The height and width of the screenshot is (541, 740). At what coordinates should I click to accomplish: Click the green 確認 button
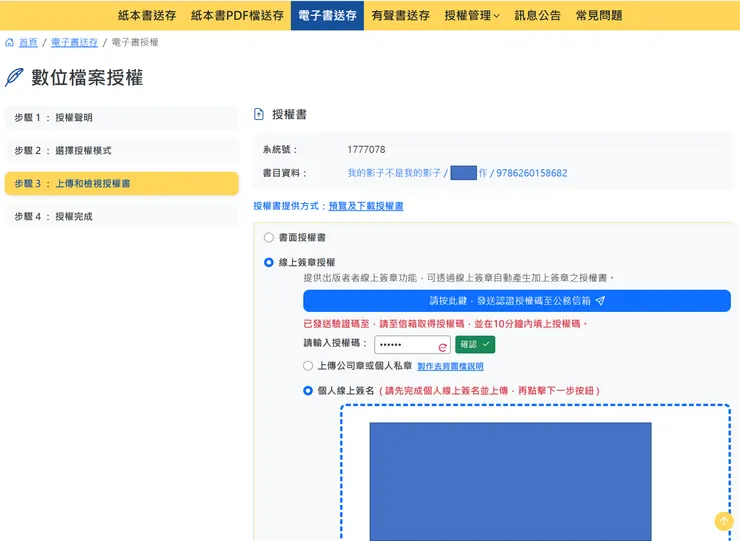pos(475,345)
